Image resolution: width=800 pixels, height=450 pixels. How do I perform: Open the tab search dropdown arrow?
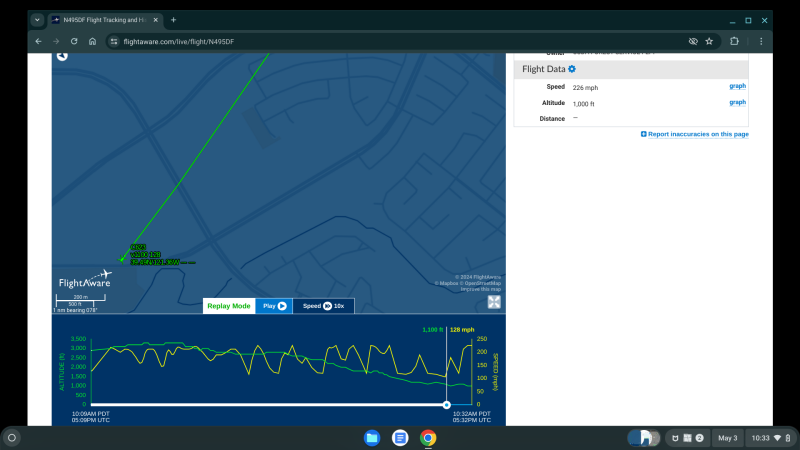37,19
